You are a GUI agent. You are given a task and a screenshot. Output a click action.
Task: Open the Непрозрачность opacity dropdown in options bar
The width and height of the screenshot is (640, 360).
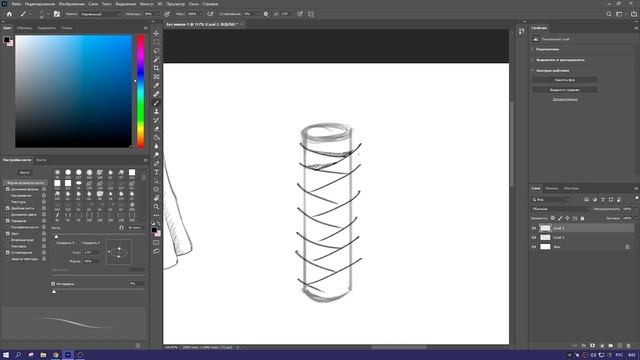158,14
